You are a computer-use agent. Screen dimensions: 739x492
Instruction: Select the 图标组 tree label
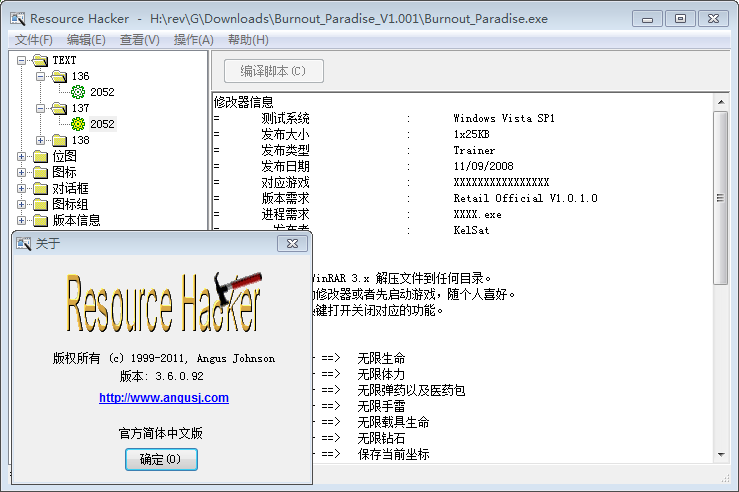coord(71,205)
